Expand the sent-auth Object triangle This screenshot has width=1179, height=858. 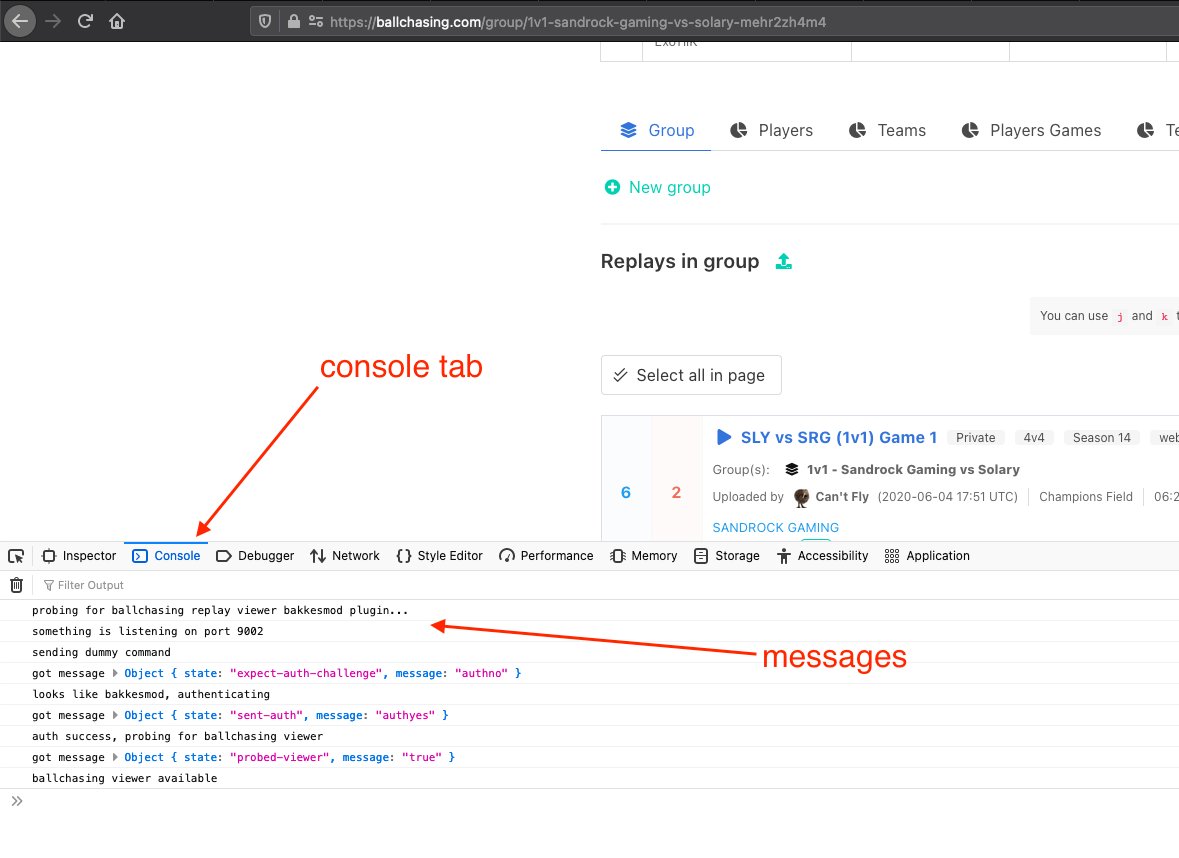[x=115, y=715]
